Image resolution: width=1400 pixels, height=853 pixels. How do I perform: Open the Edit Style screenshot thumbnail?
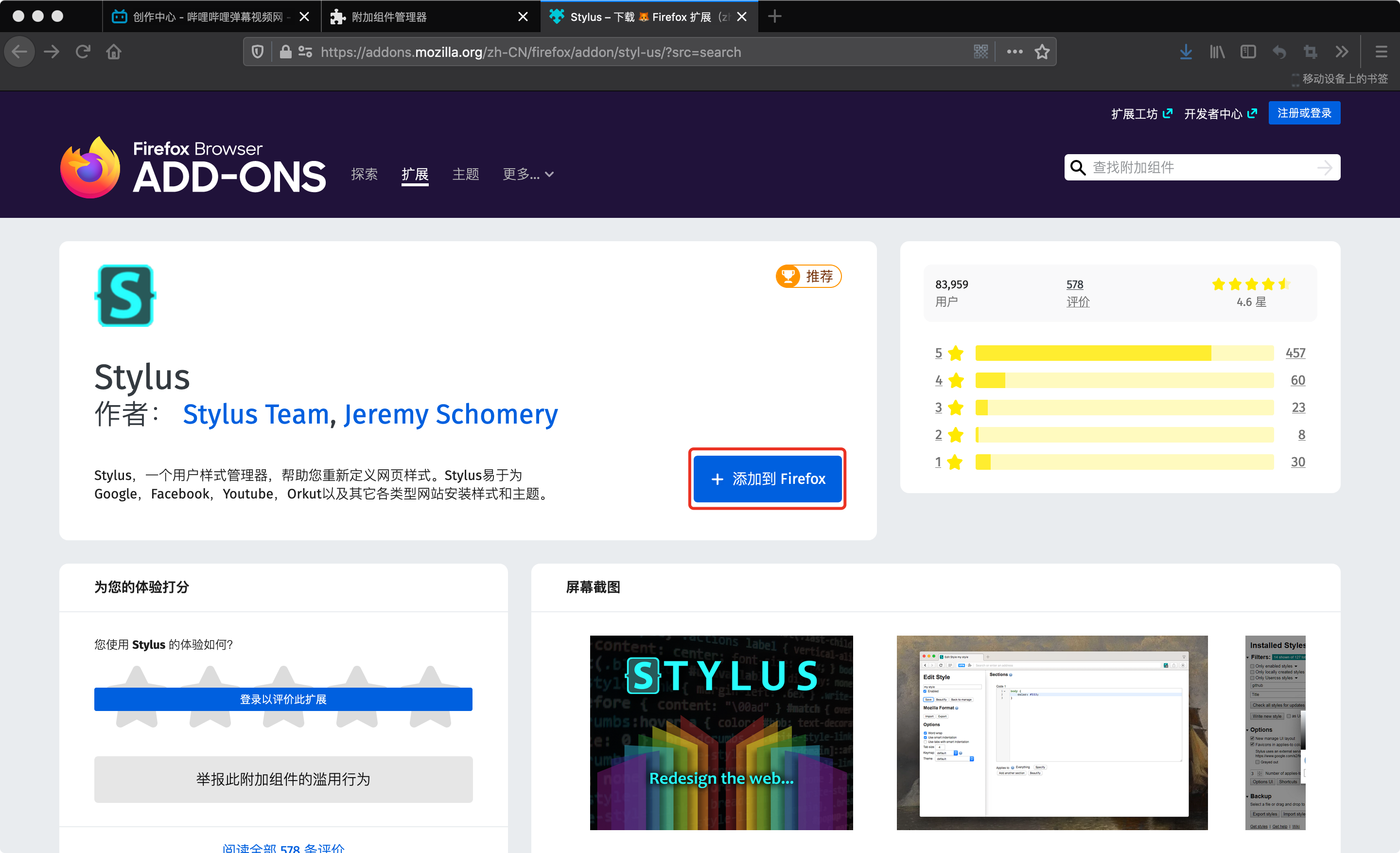point(1052,732)
